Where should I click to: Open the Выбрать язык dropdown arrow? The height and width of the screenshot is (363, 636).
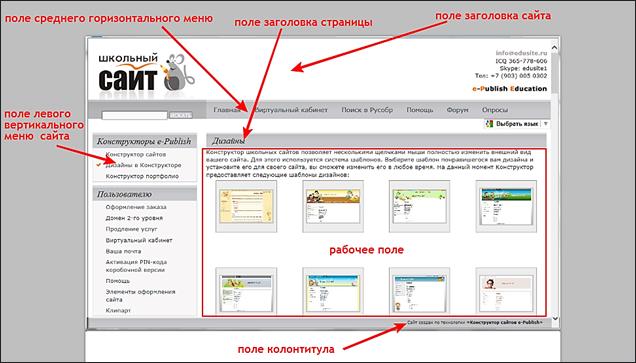point(546,124)
